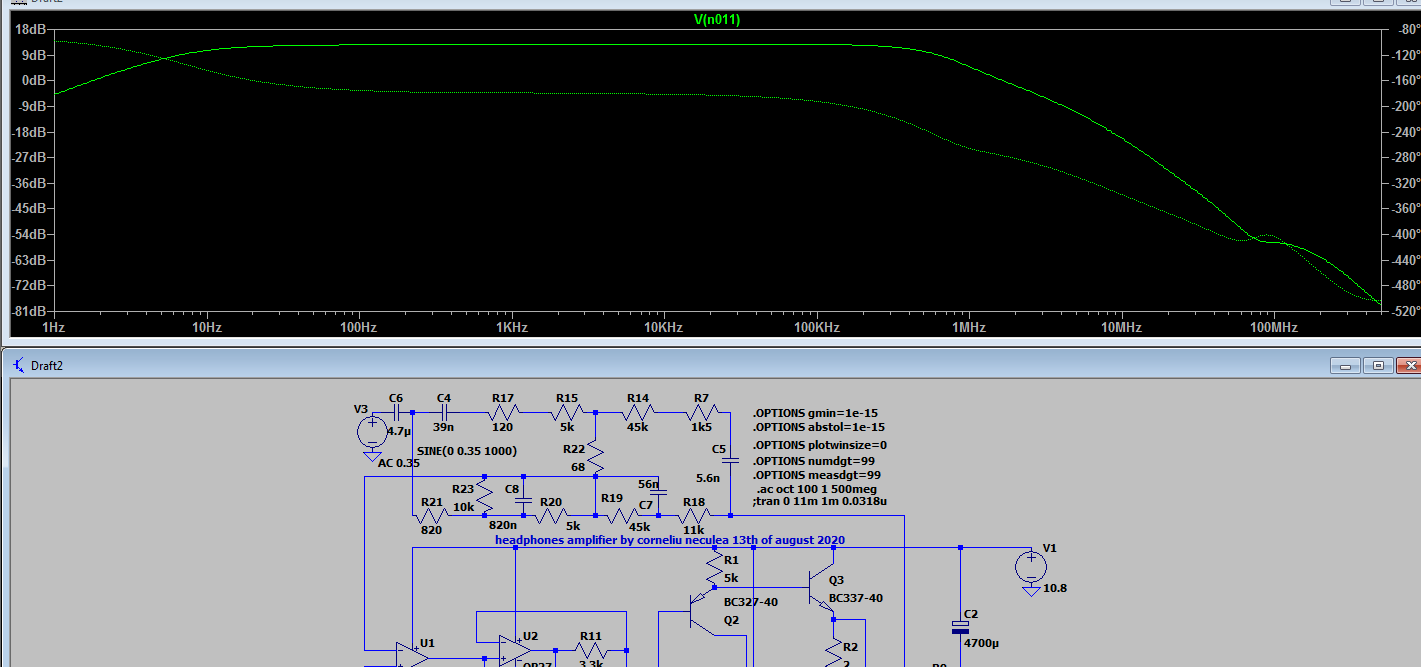The image size is (1421, 667).
Task: Click the 1KHz frequency axis label
Action: pos(511,328)
